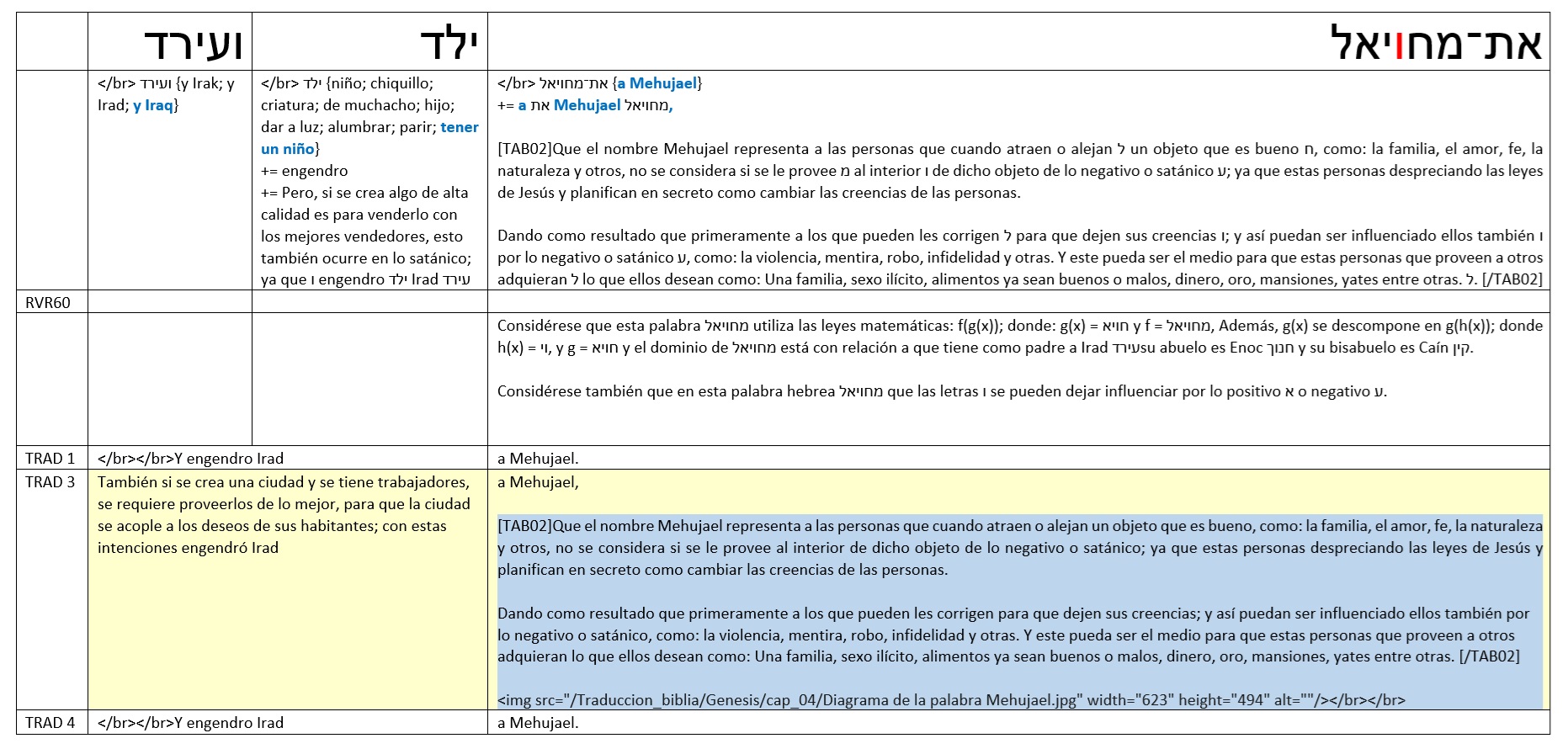Click the img src line for Diagrama Mehujael.jpg
The image size is (1568, 749).
coord(951,700)
